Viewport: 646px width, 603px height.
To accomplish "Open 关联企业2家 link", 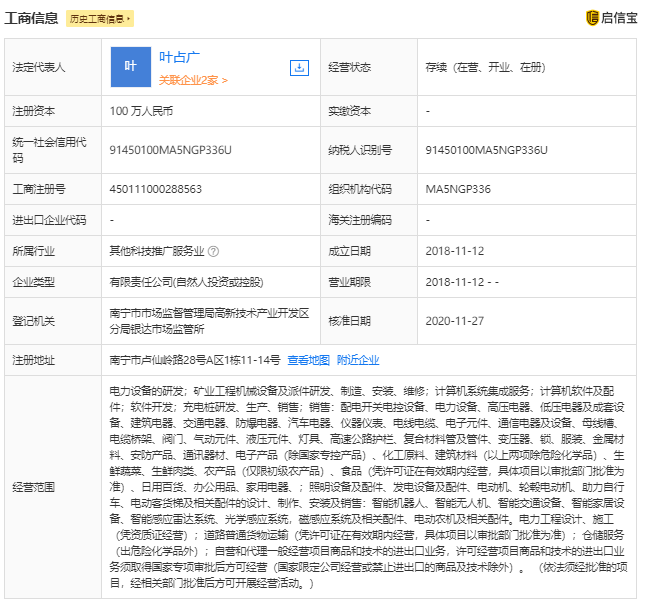I will pos(193,80).
